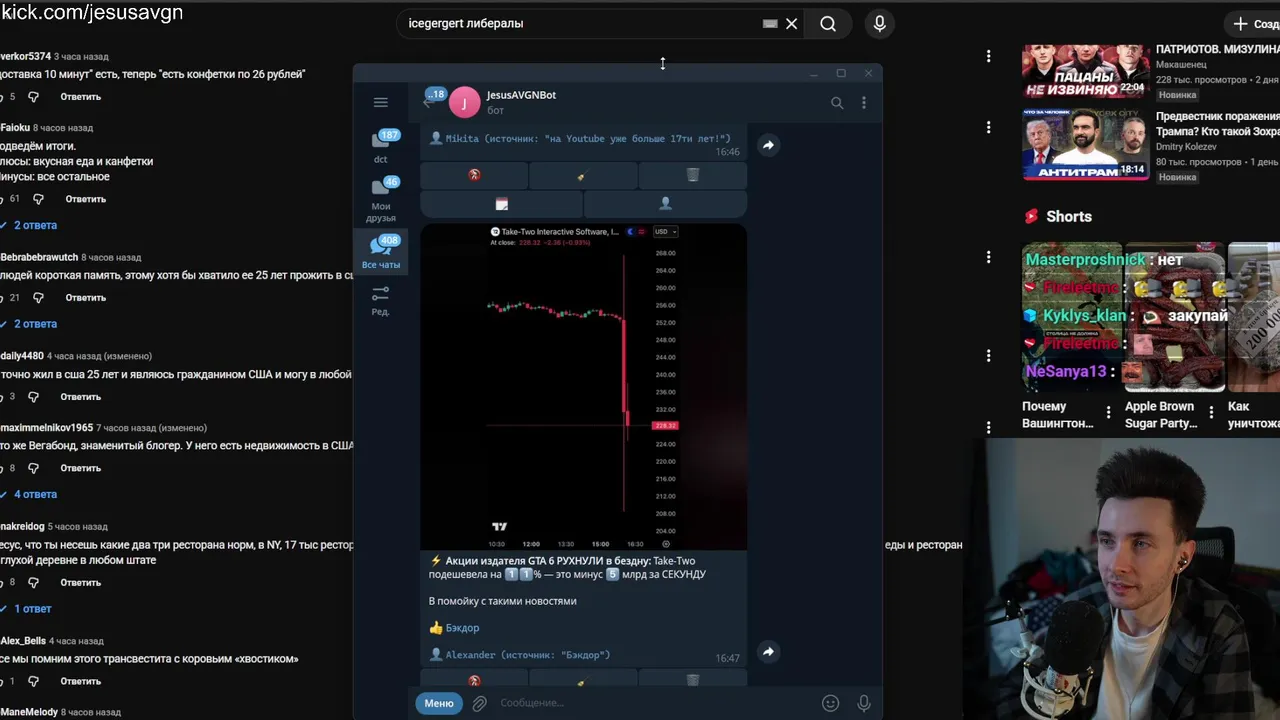Open options for Почему Вашингтон short
This screenshot has width=1280, height=720.
1108,412
